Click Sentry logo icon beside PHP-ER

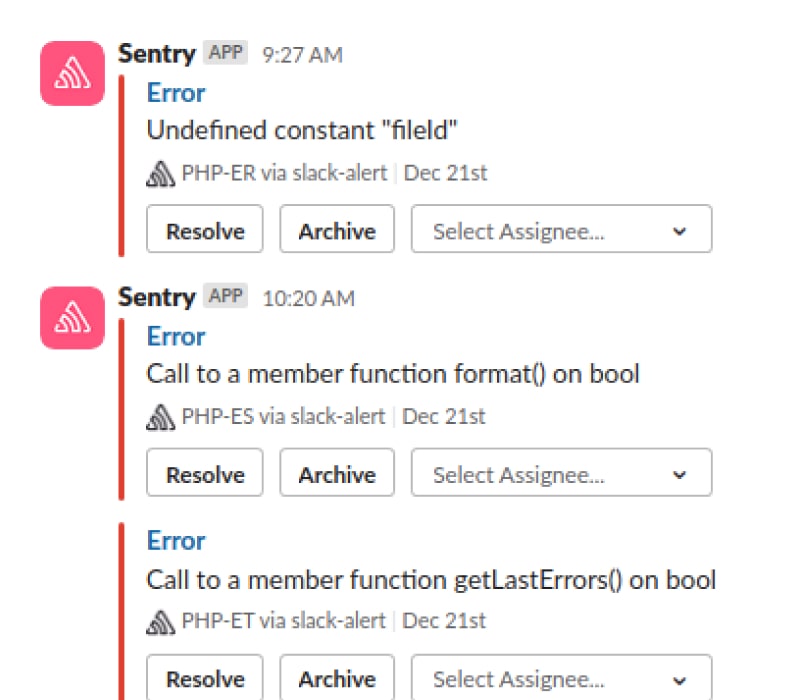pos(161,174)
